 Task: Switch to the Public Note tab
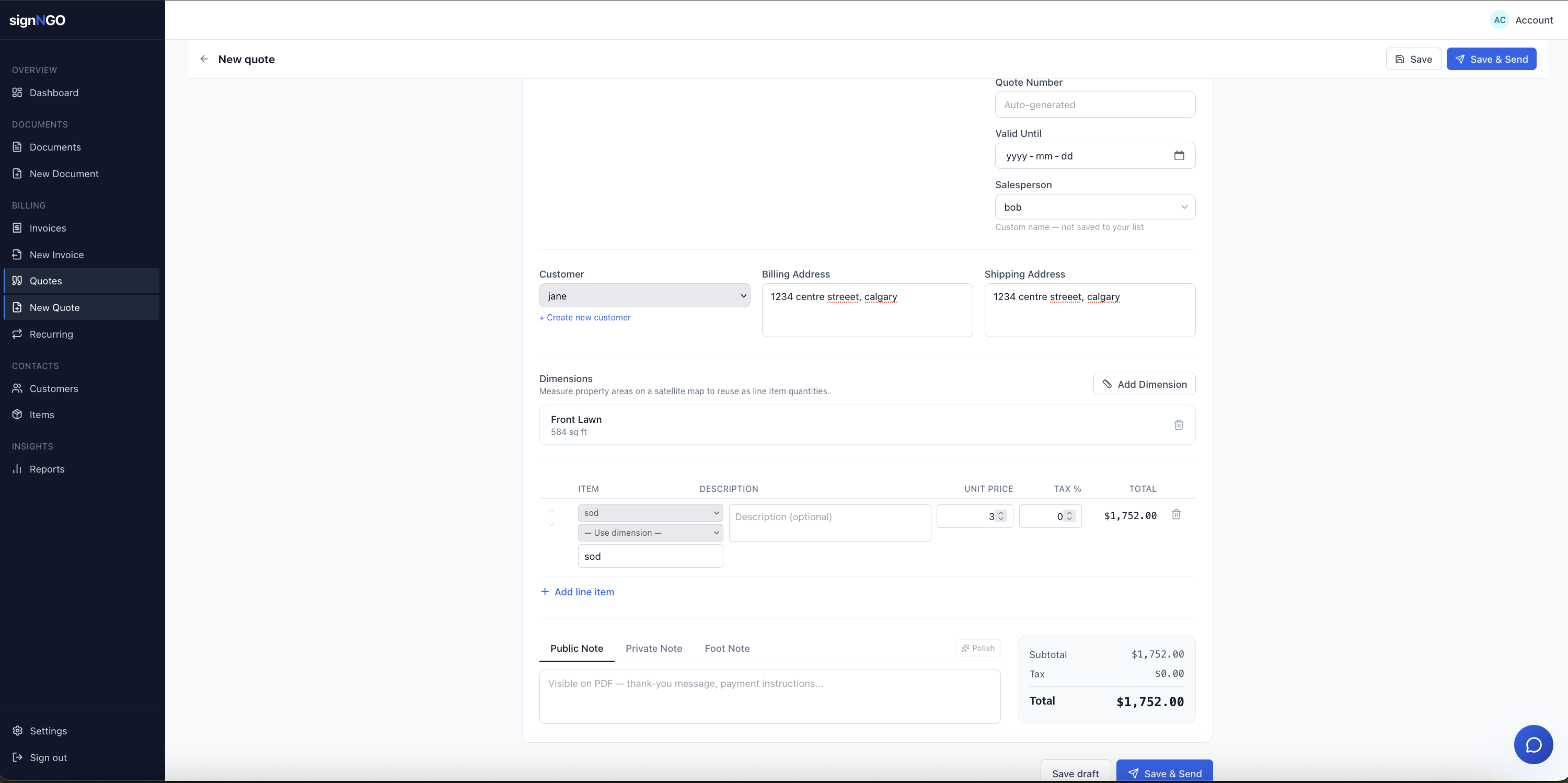577,649
